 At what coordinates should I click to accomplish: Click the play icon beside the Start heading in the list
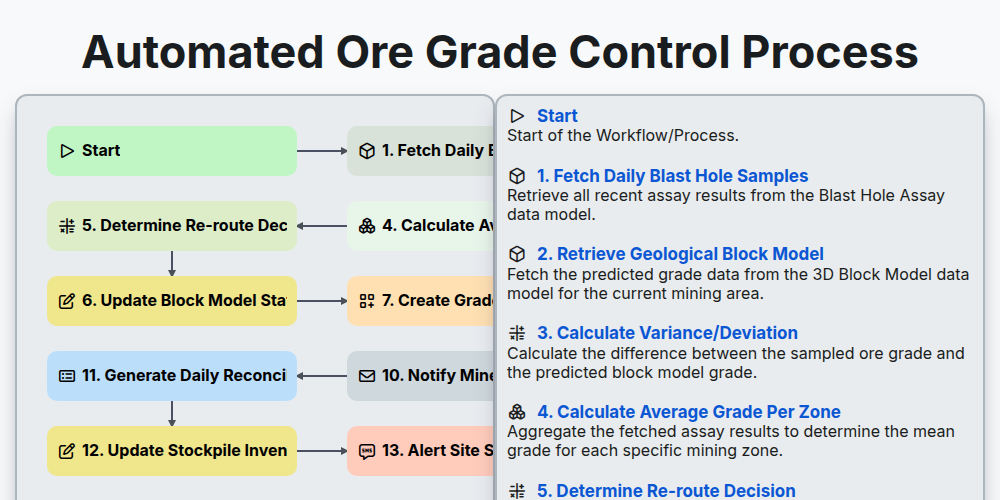pyautogui.click(x=517, y=116)
